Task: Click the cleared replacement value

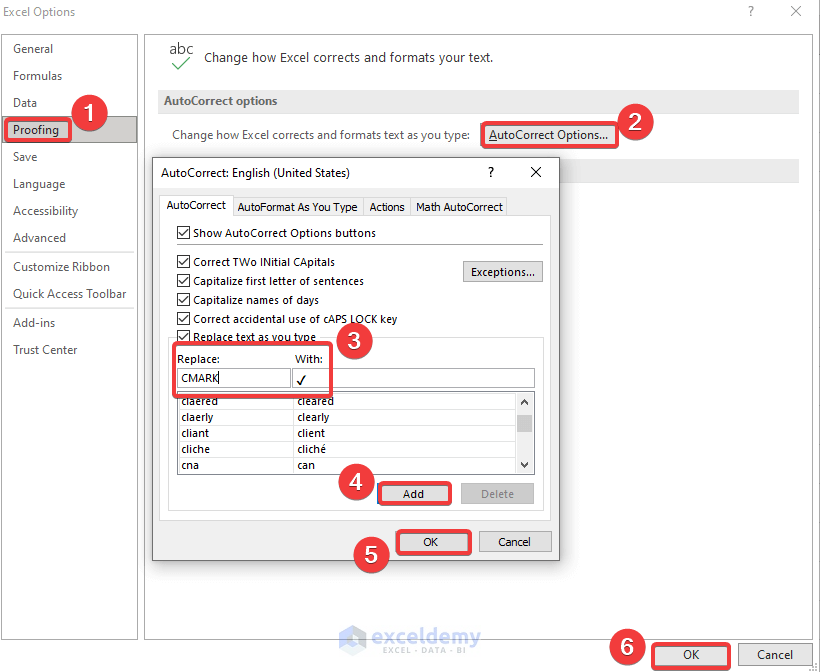Action: (x=315, y=402)
